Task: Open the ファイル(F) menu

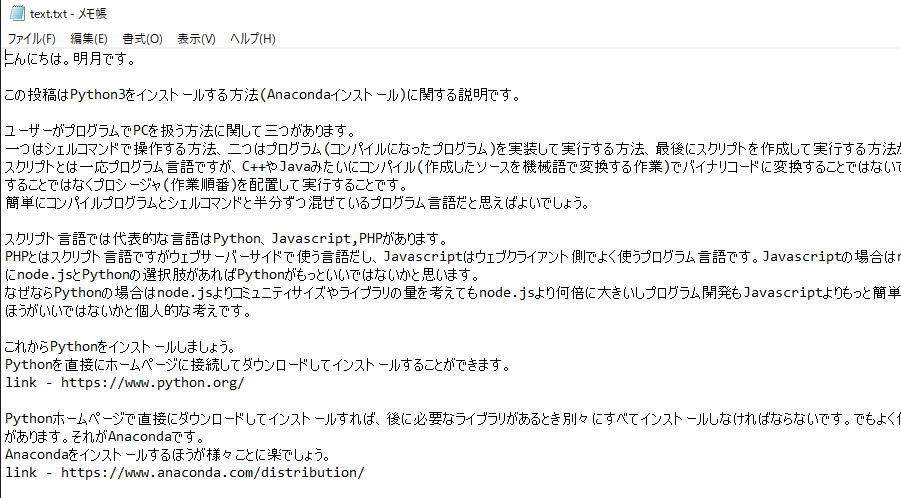Action: (x=32, y=38)
